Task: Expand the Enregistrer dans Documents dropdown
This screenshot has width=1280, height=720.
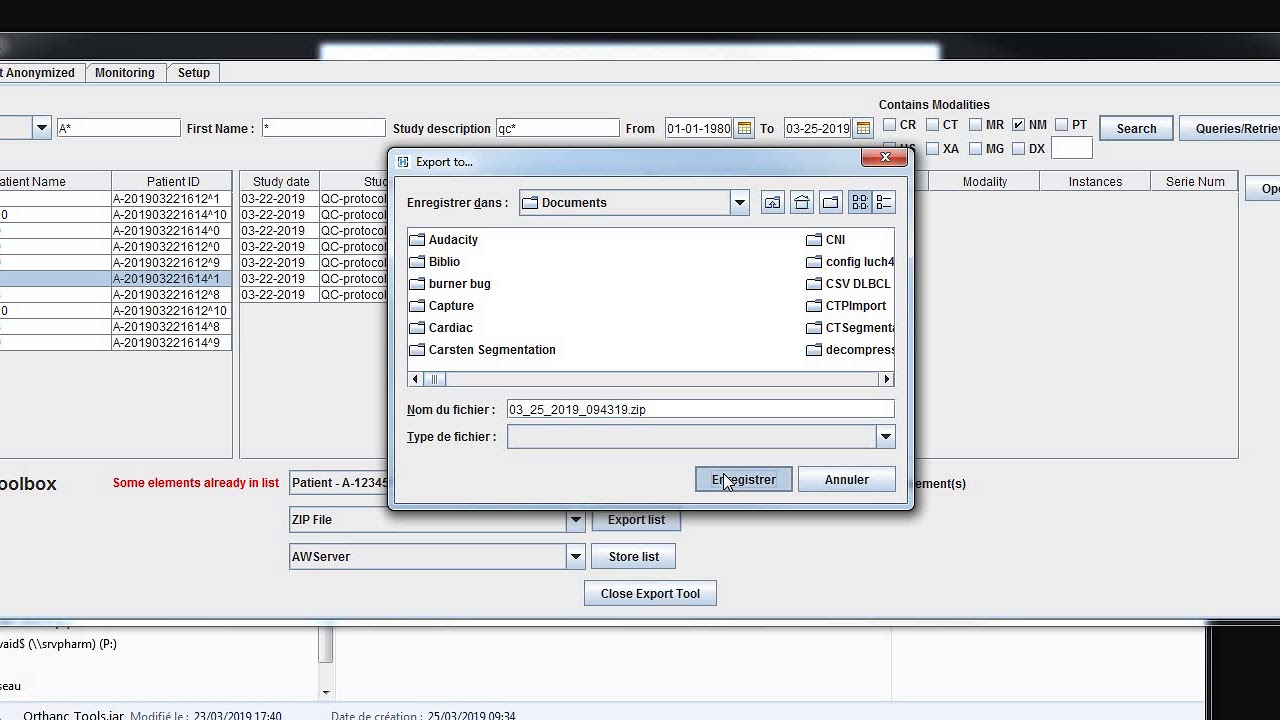Action: (x=739, y=203)
